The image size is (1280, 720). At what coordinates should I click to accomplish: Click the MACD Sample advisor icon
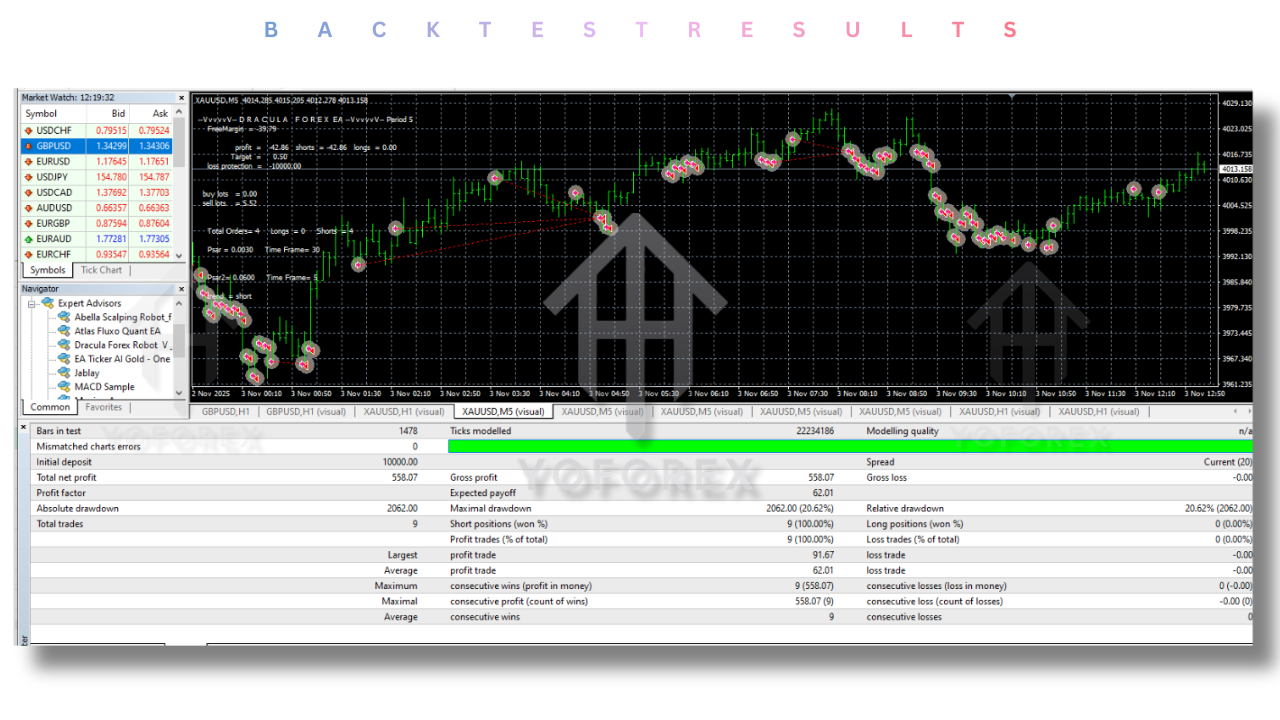click(x=64, y=387)
